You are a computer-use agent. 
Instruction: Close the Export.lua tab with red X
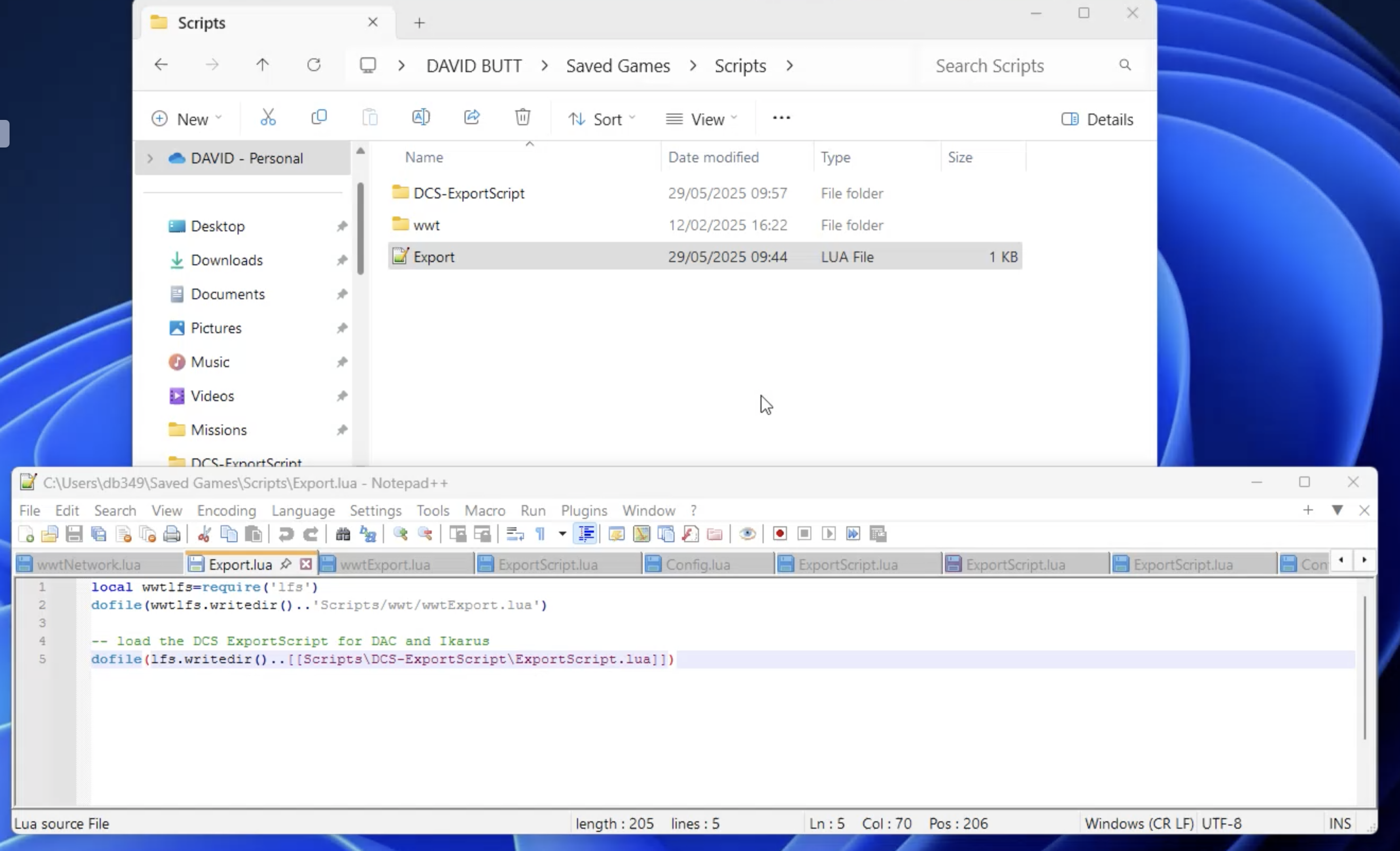[x=305, y=564]
